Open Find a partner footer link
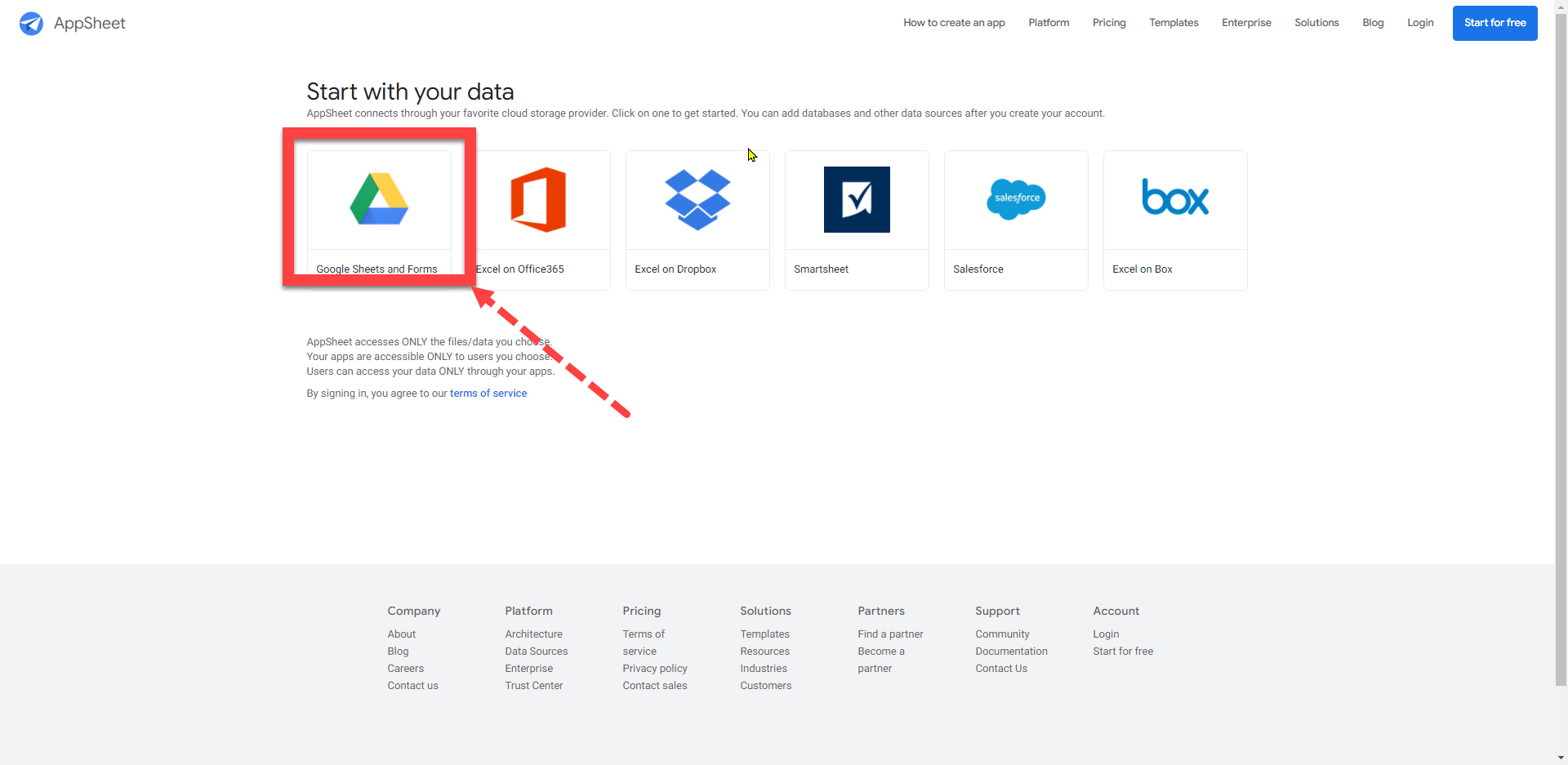The width and height of the screenshot is (1568, 765). [890, 634]
